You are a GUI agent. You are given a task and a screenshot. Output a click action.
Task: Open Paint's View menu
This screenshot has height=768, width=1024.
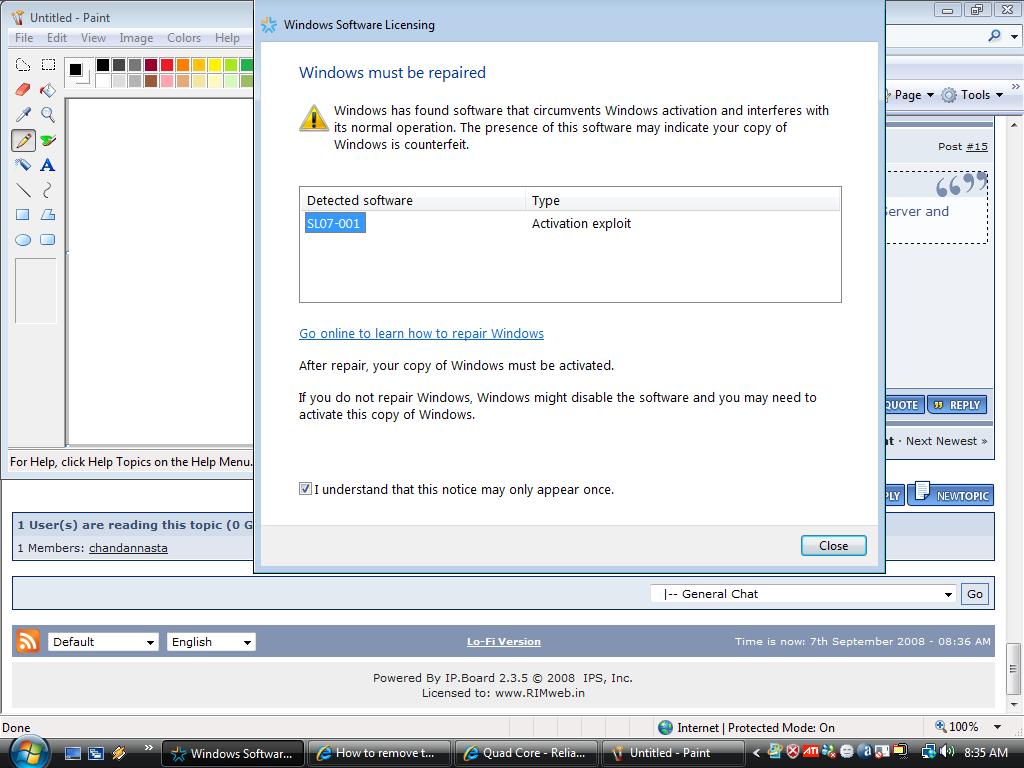coord(93,38)
